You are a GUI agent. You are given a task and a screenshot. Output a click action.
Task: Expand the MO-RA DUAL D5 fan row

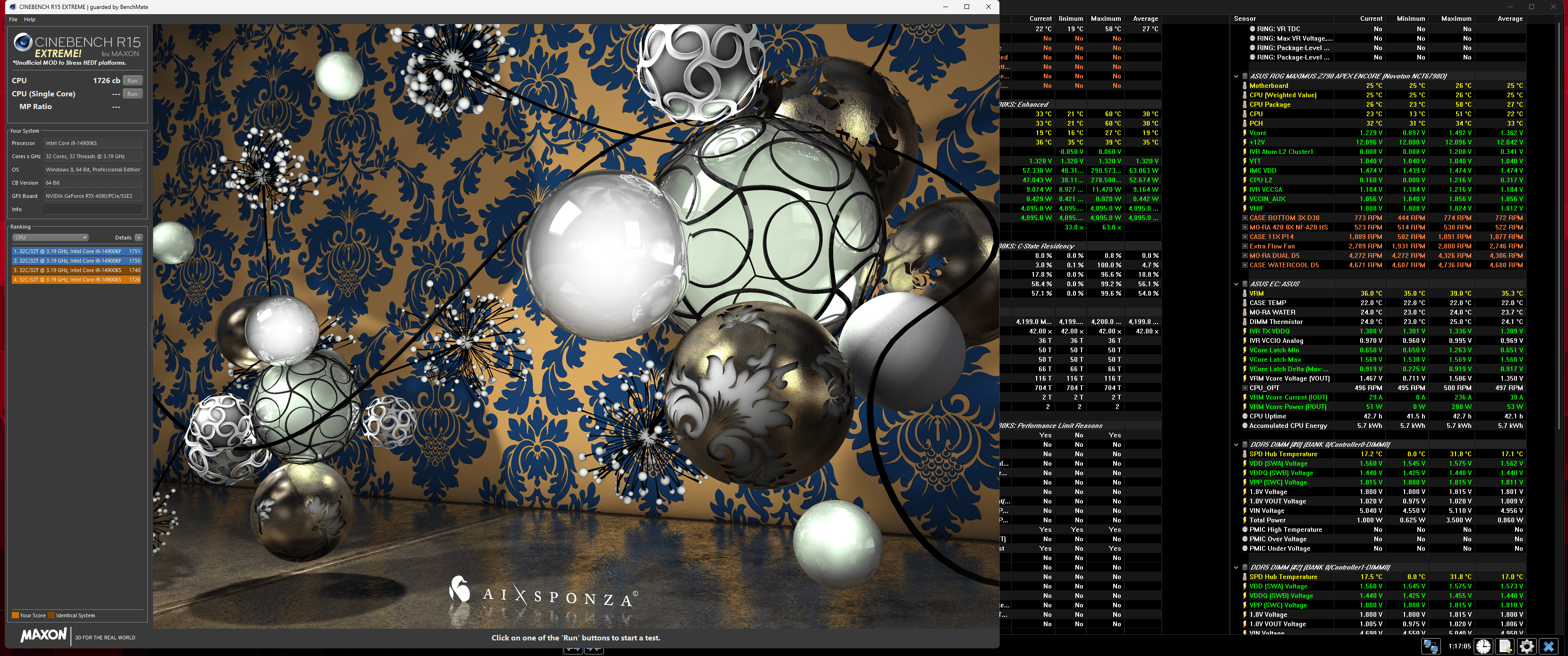tap(1244, 256)
